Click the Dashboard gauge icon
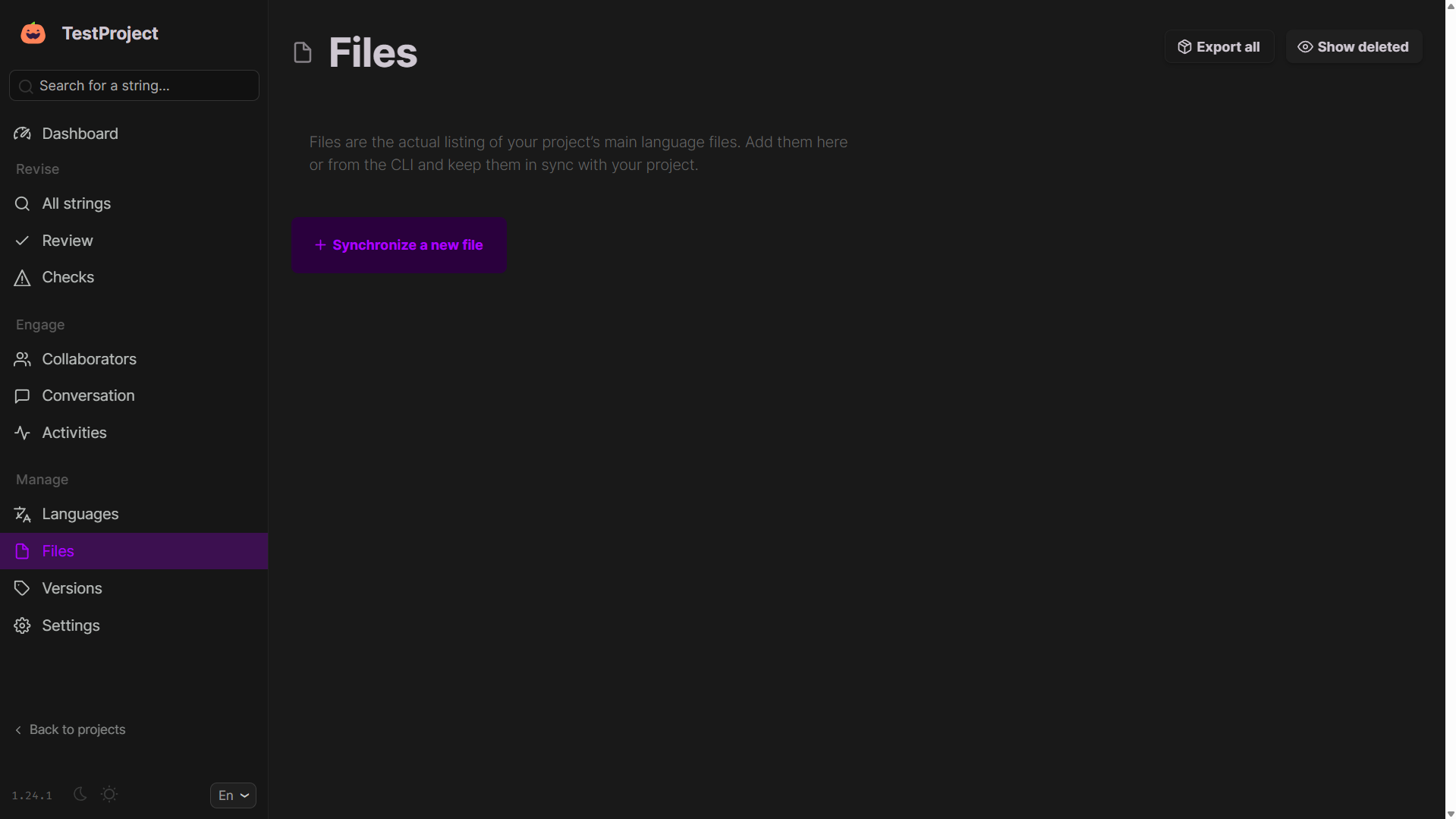The height and width of the screenshot is (819, 1456). tap(22, 134)
